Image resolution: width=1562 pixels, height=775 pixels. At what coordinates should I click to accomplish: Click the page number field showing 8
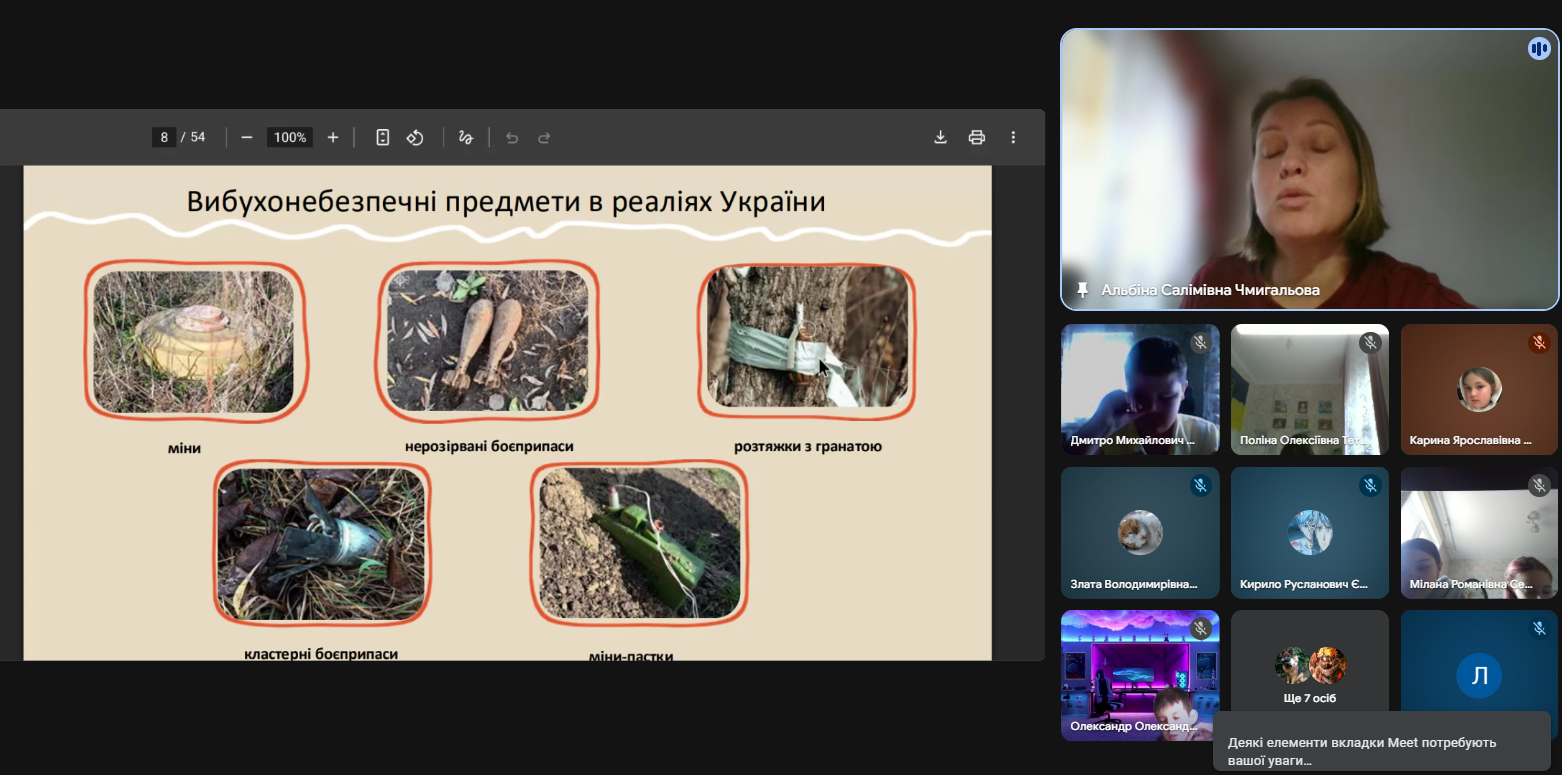163,137
